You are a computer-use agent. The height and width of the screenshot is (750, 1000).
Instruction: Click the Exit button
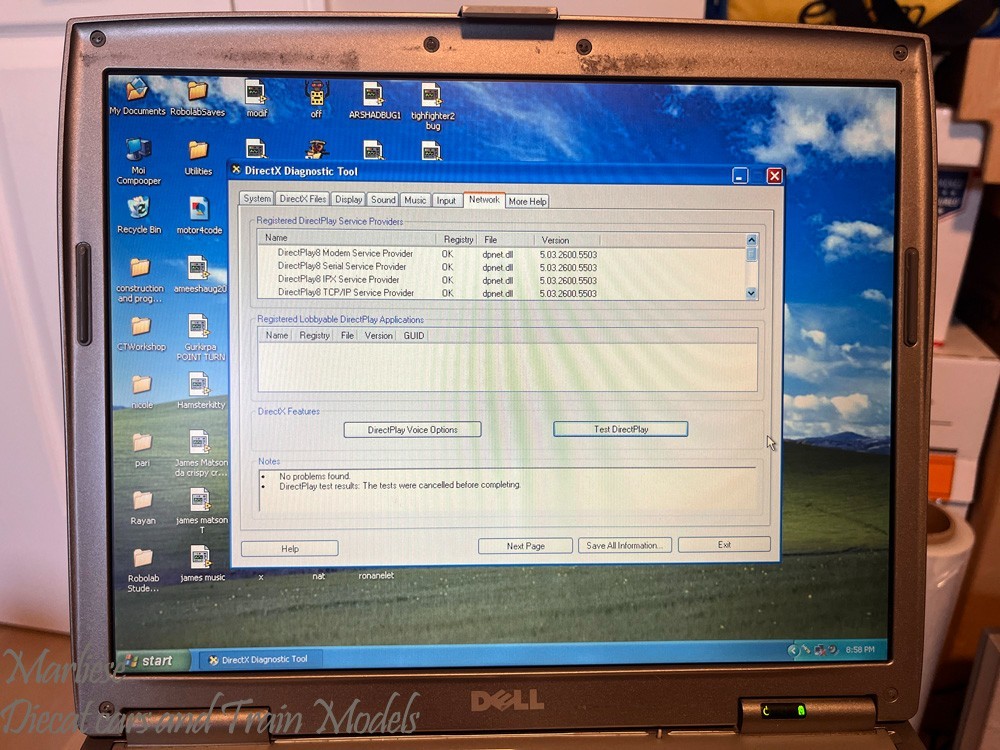[724, 545]
